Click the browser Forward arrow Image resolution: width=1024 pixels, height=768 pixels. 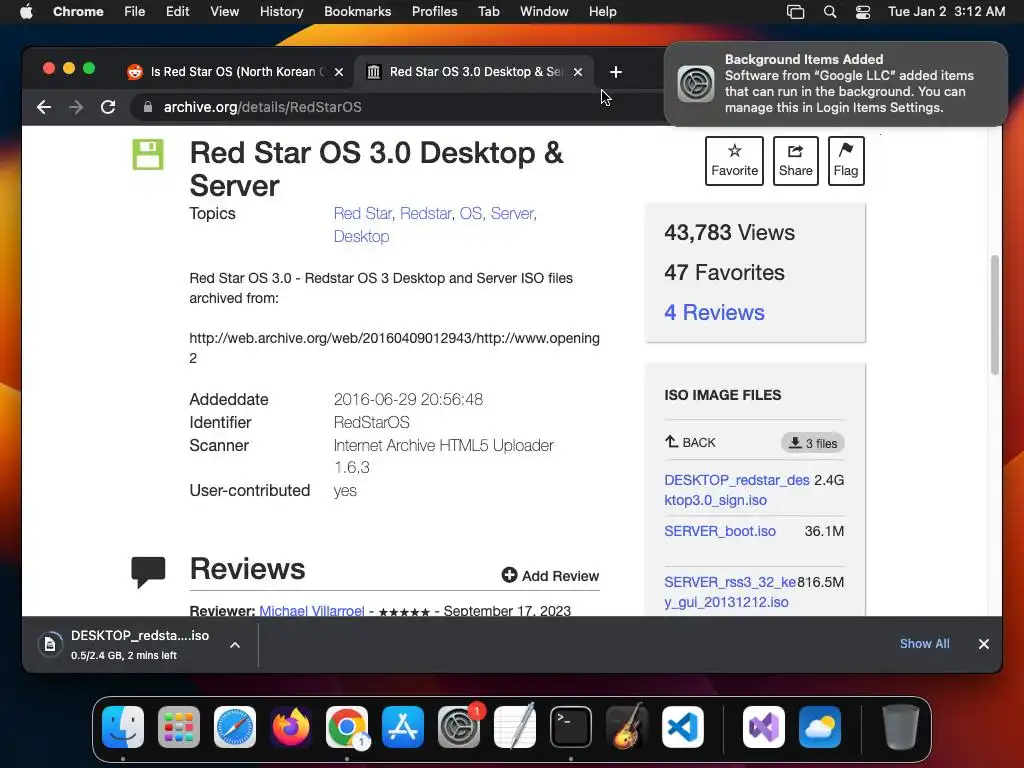(x=76, y=107)
